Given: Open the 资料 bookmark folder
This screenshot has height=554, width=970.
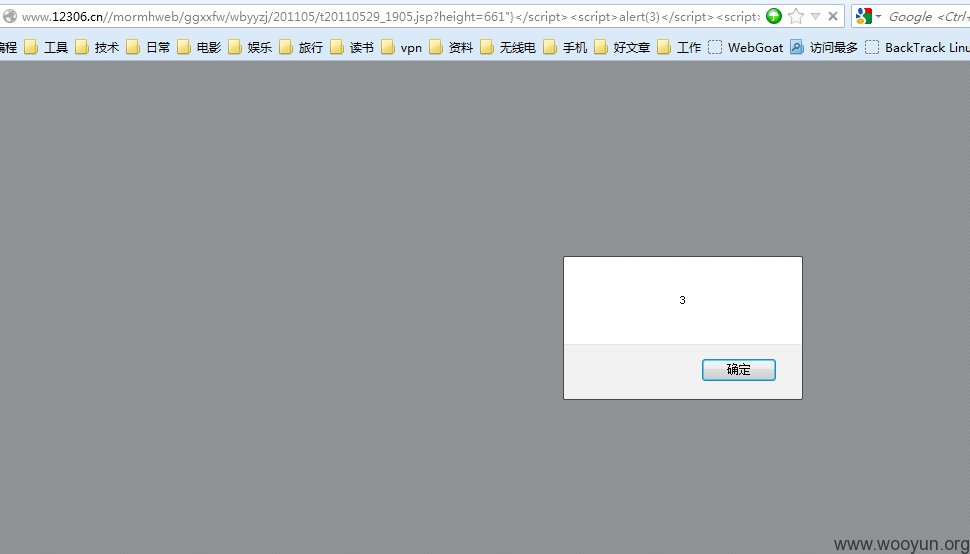Looking at the screenshot, I should (x=452, y=47).
